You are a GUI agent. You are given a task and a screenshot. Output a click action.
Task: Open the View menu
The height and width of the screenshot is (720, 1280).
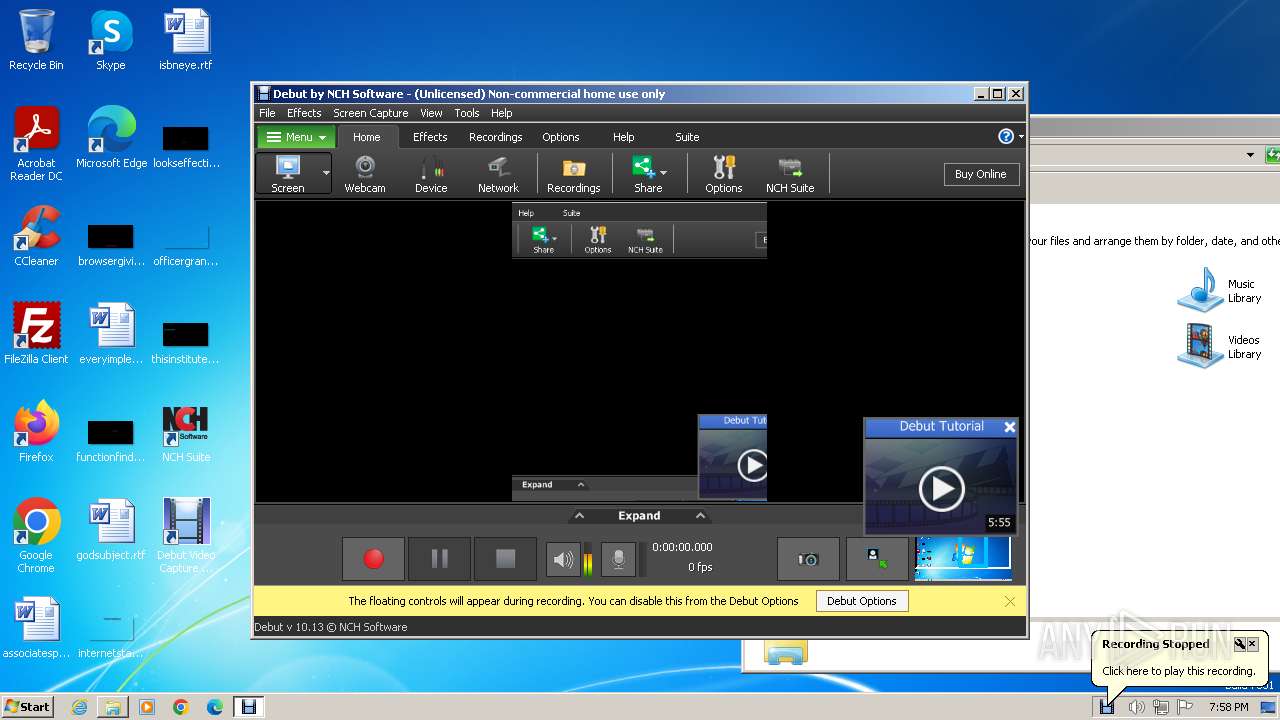point(431,113)
